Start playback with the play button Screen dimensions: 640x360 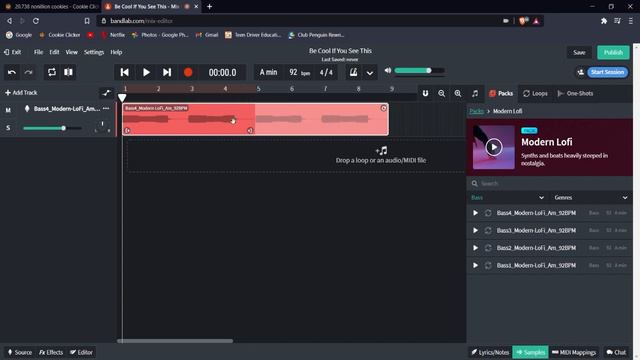click(x=146, y=72)
